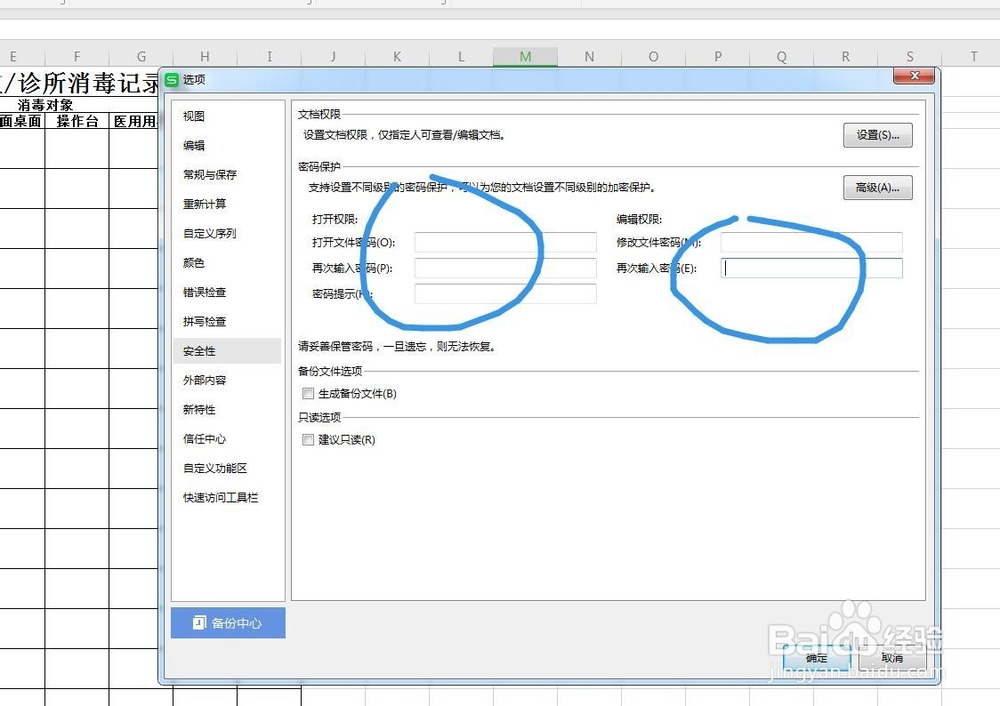View the 信任中心 trust center page
Screen dimensions: 1000x706
[x=207, y=438]
